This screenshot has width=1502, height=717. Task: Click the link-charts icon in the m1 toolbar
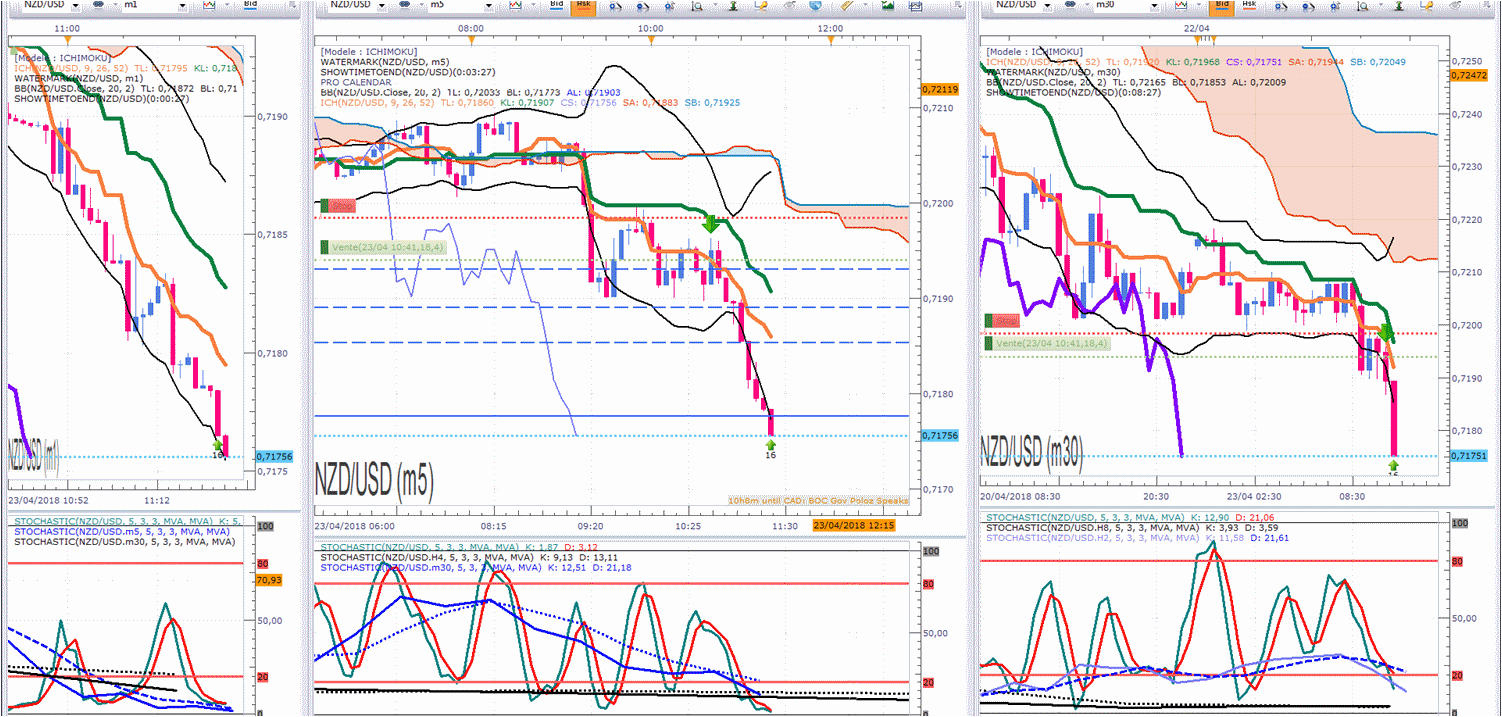pos(98,5)
